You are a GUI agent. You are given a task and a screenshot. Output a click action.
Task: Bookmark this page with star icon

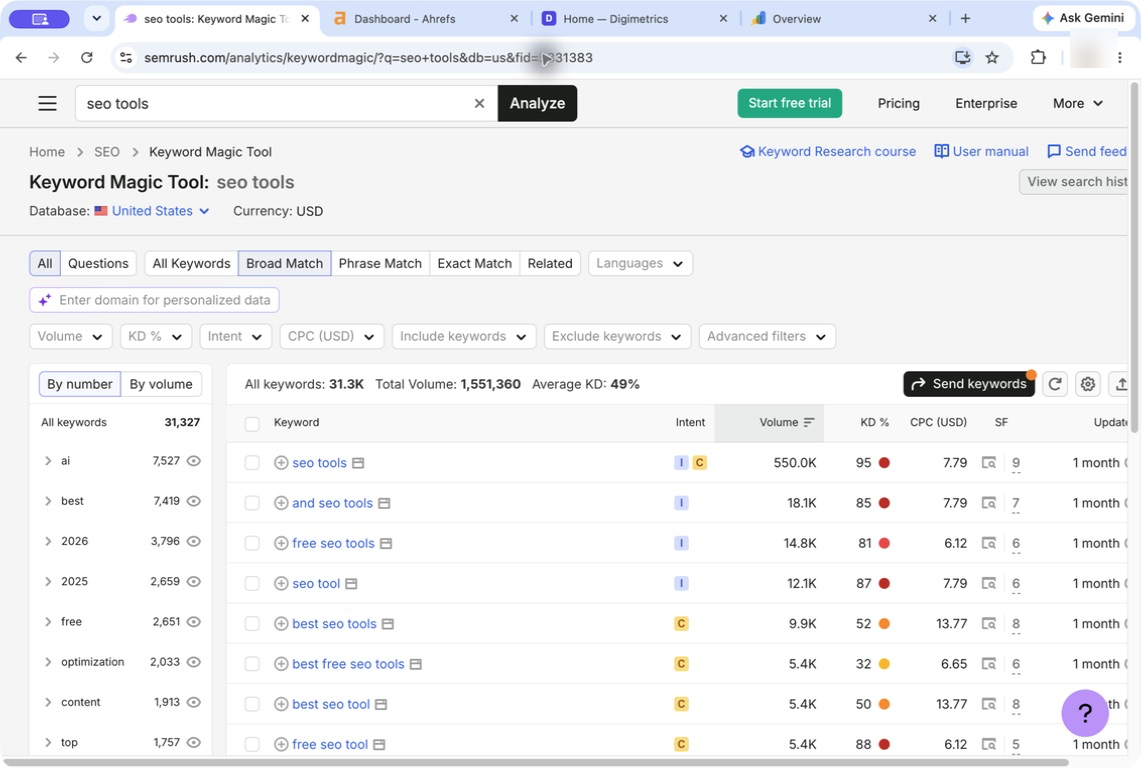(992, 58)
